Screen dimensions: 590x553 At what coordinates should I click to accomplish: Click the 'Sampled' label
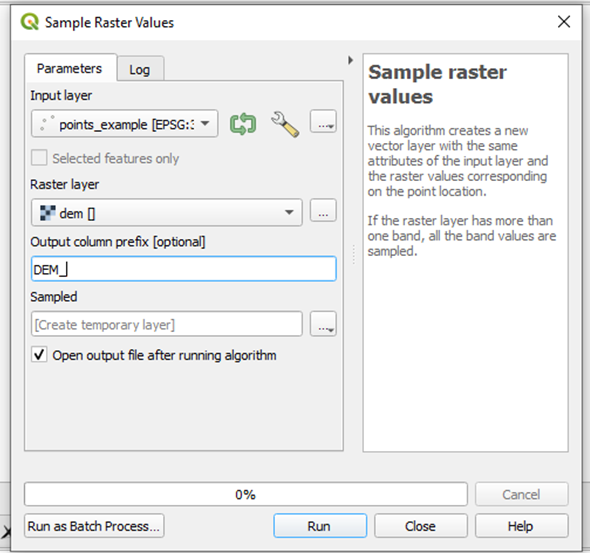click(x=54, y=297)
